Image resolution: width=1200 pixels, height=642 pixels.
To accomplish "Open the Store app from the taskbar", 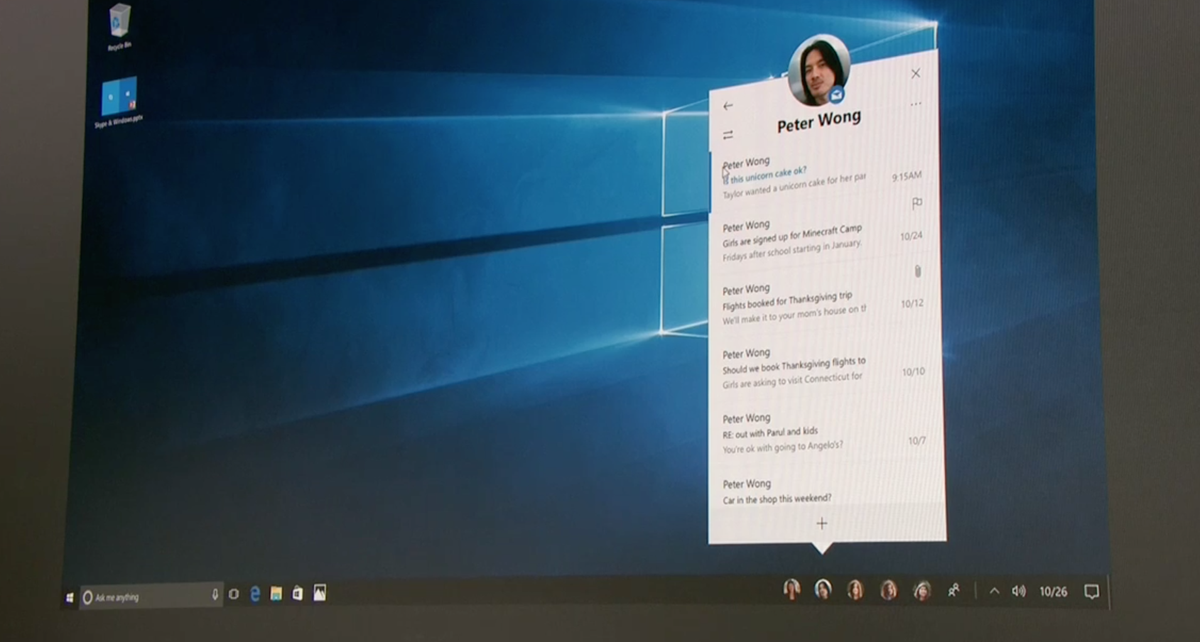I will [297, 592].
